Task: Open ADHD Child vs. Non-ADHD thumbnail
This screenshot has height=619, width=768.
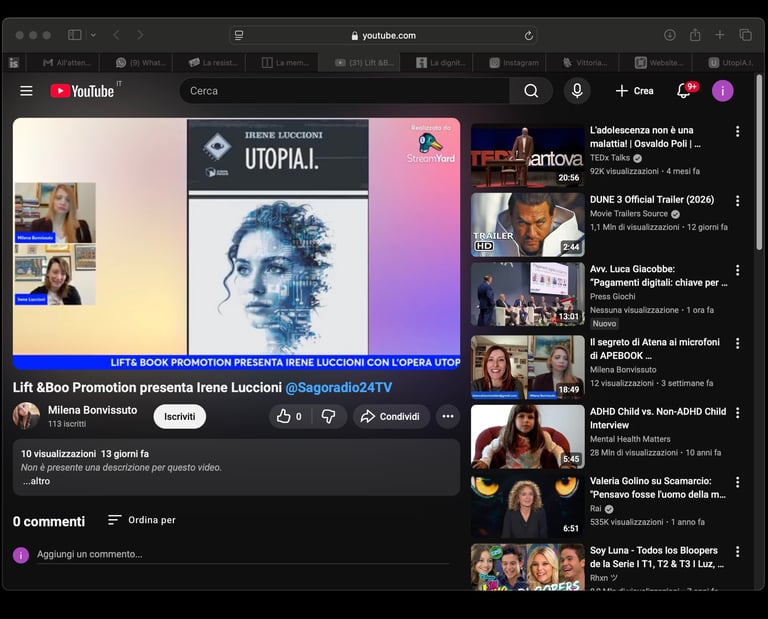Action: click(x=528, y=437)
